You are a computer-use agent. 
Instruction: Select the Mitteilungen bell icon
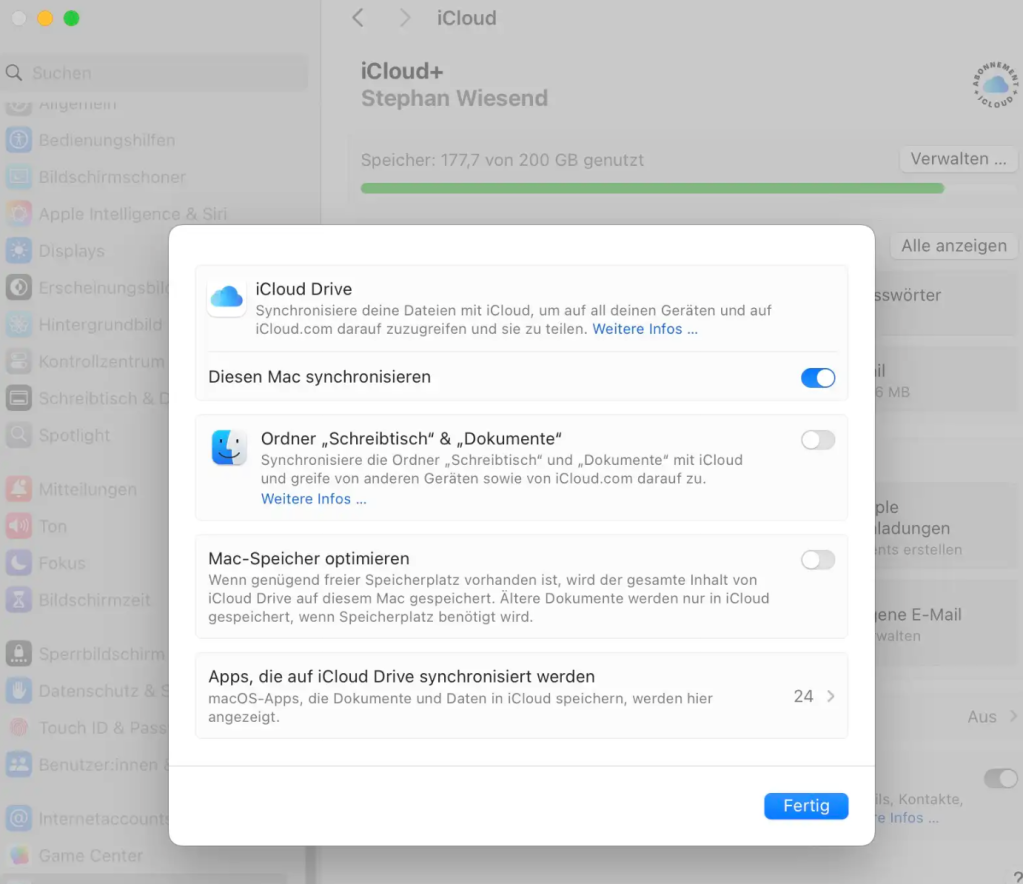click(19, 489)
